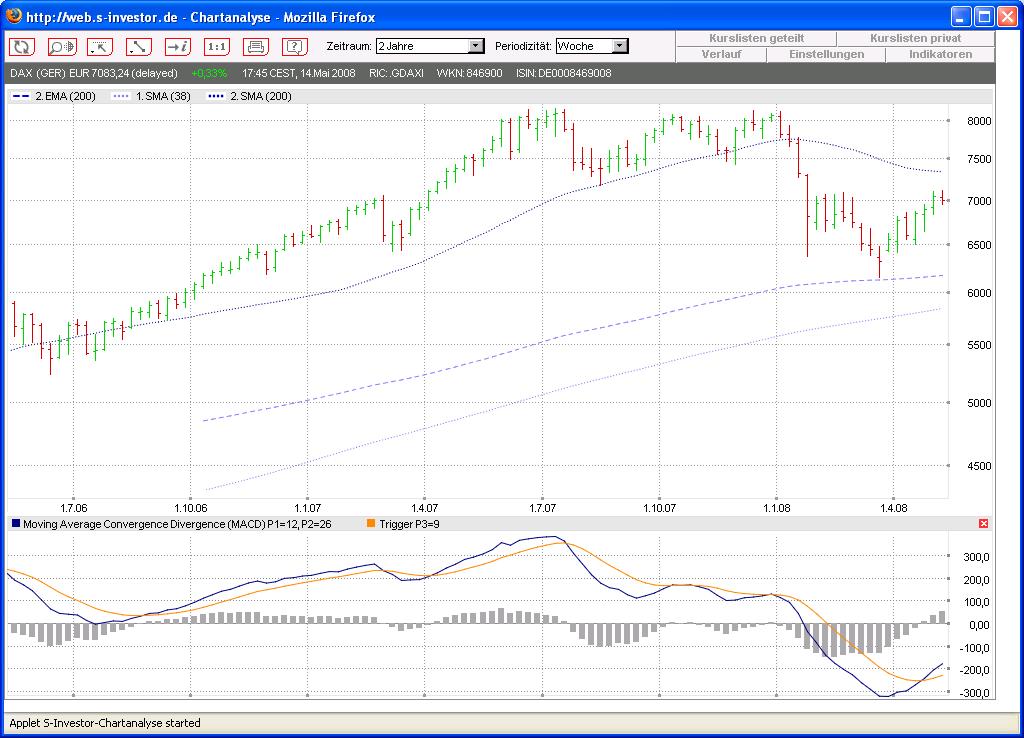Viewport: 1024px width, 738px height.
Task: Click the 5500 price axis label
Action: [979, 345]
